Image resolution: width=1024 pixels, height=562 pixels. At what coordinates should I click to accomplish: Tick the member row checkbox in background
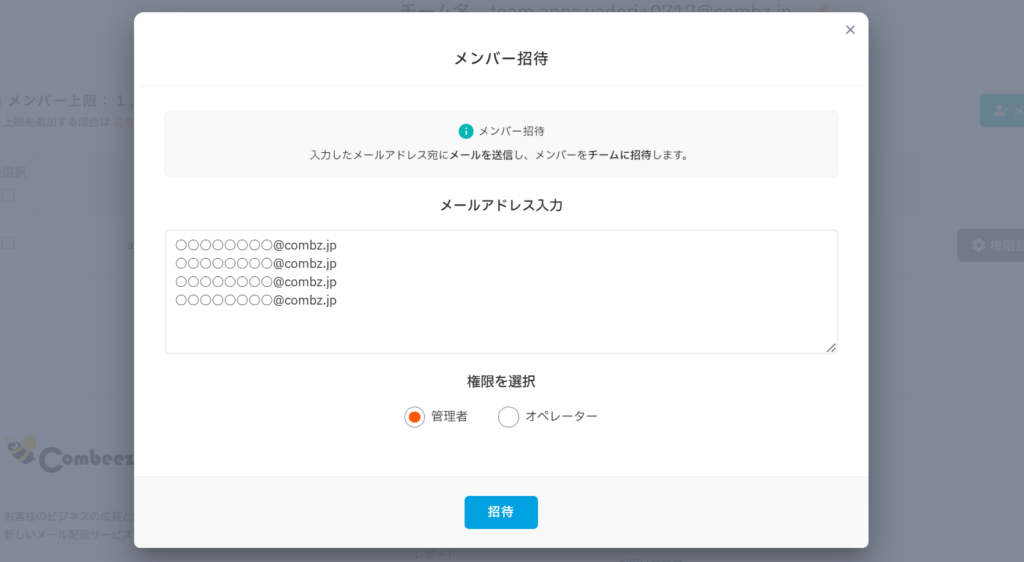[x=8, y=243]
